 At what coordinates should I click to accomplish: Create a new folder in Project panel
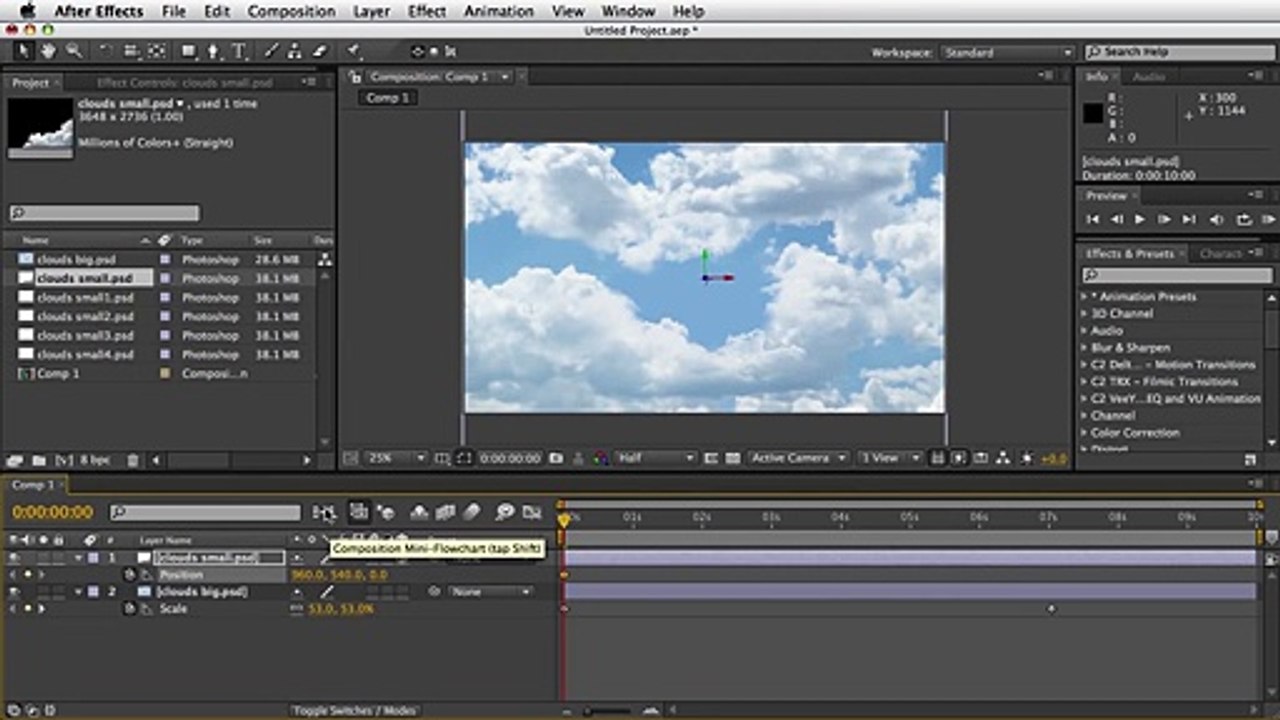click(x=38, y=460)
